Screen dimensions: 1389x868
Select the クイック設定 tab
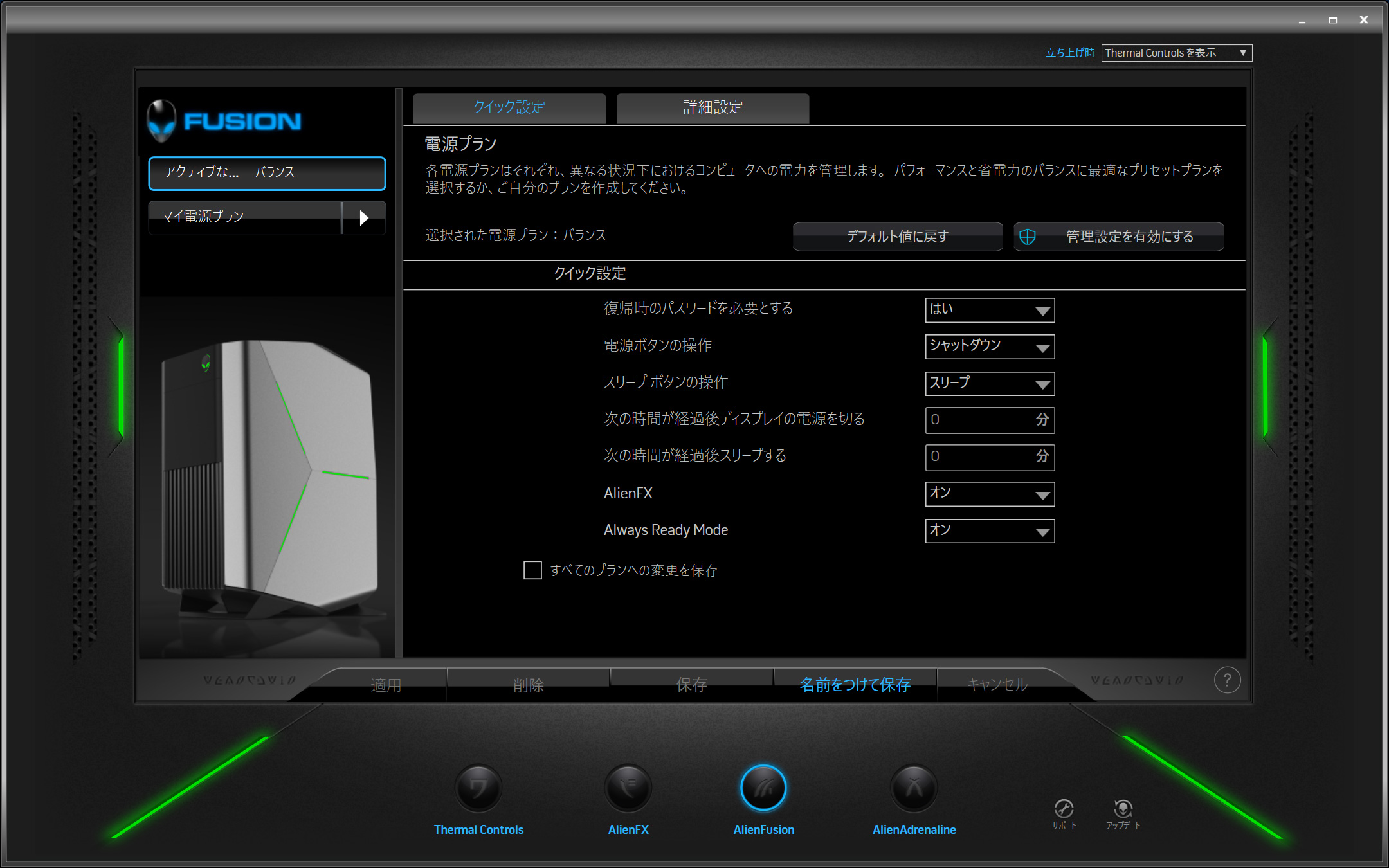pyautogui.click(x=509, y=107)
